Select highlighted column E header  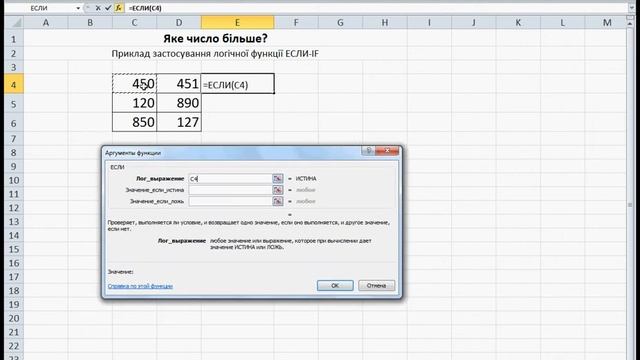(238, 22)
